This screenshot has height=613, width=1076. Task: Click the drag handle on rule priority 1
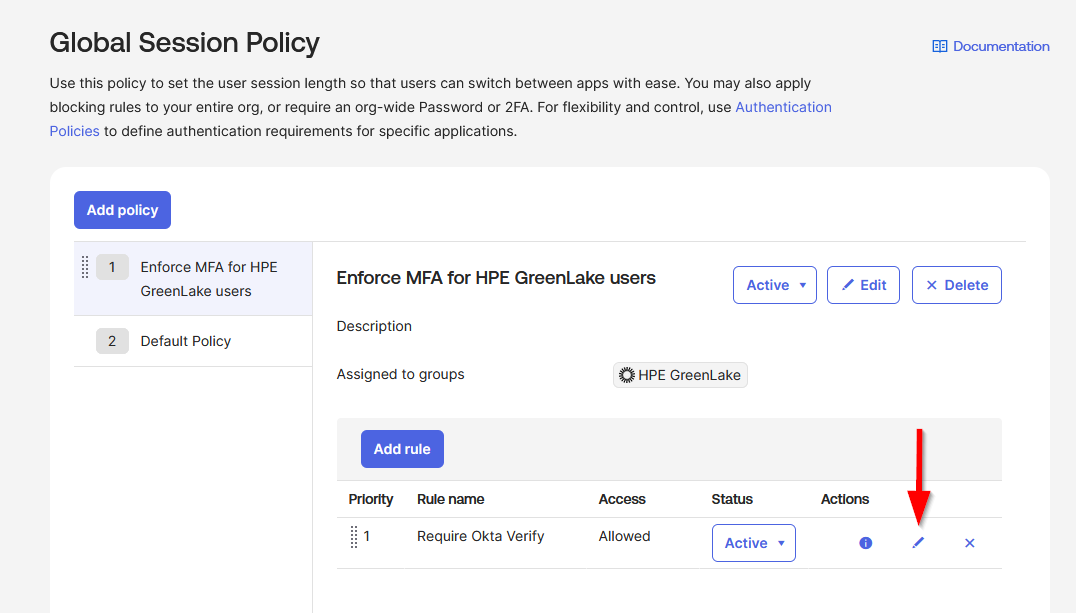(x=354, y=537)
